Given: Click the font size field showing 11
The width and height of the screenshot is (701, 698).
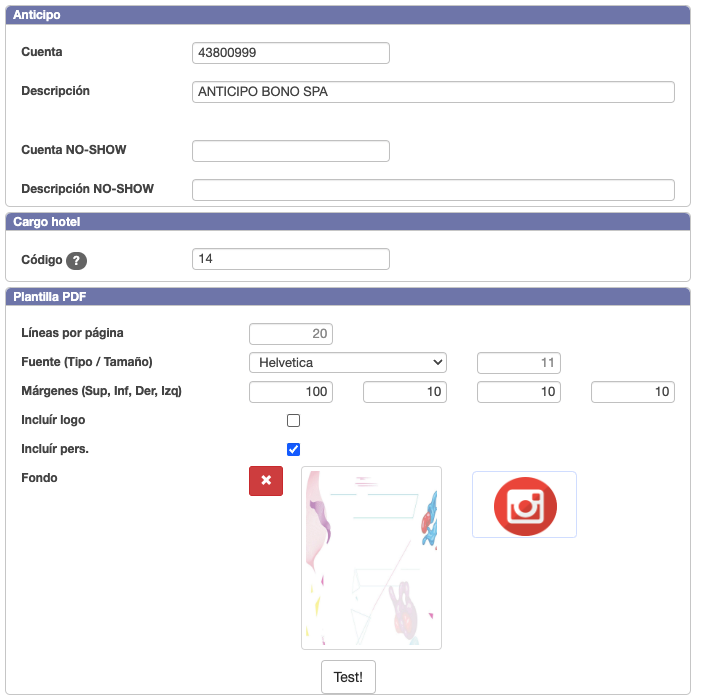Looking at the screenshot, I should point(519,363).
